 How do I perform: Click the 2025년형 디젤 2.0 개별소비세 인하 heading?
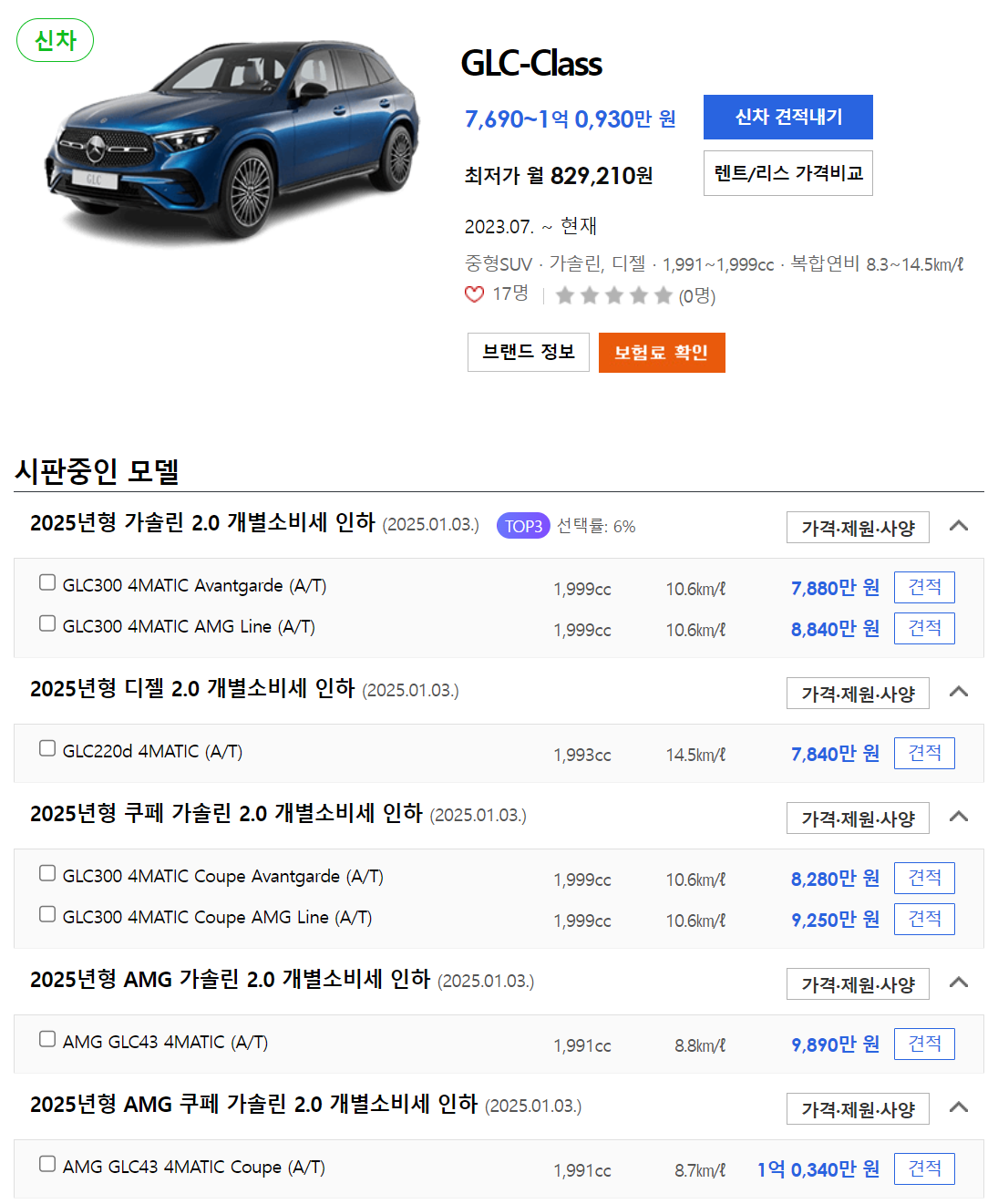(x=192, y=688)
